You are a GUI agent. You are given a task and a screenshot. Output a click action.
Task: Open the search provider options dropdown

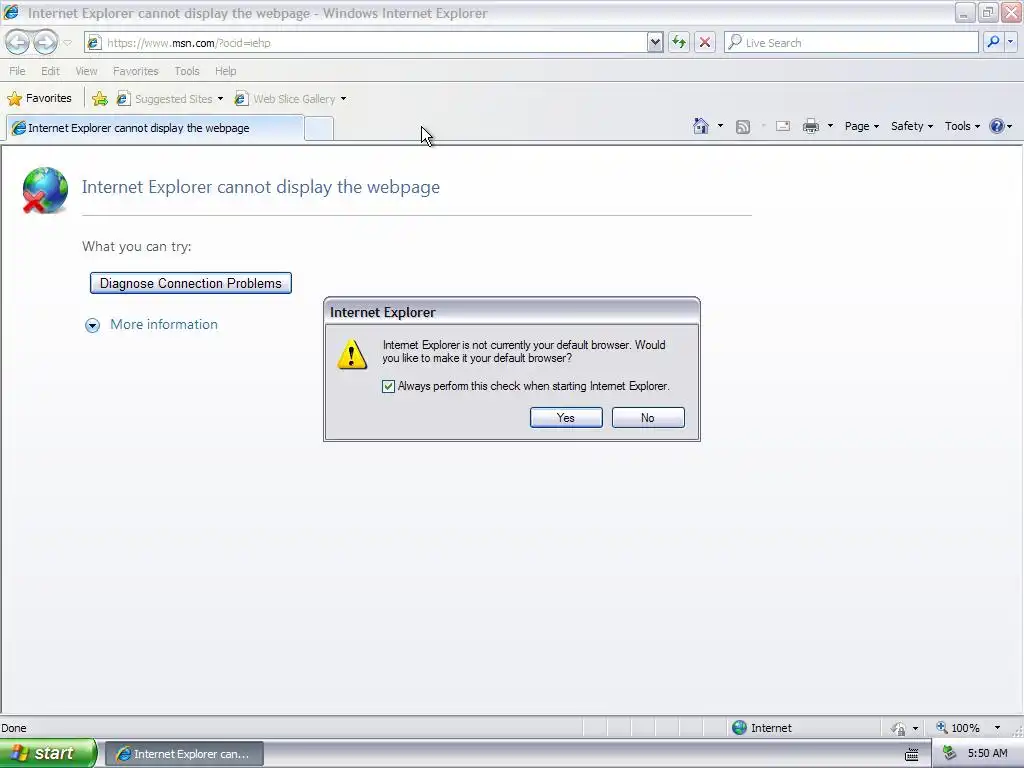(1010, 42)
